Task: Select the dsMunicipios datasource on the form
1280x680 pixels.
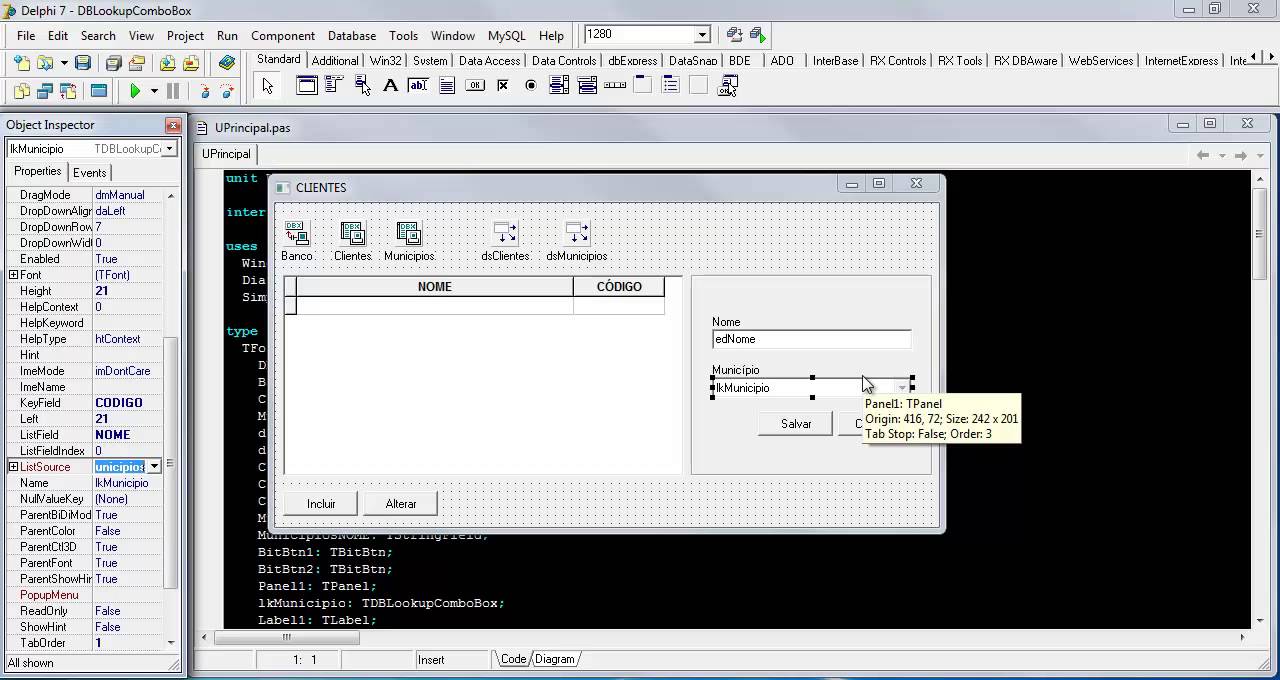Action: (577, 233)
